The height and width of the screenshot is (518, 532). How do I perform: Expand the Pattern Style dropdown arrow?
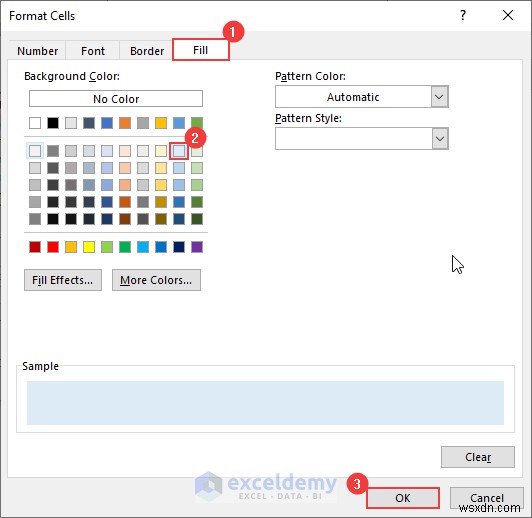point(440,139)
